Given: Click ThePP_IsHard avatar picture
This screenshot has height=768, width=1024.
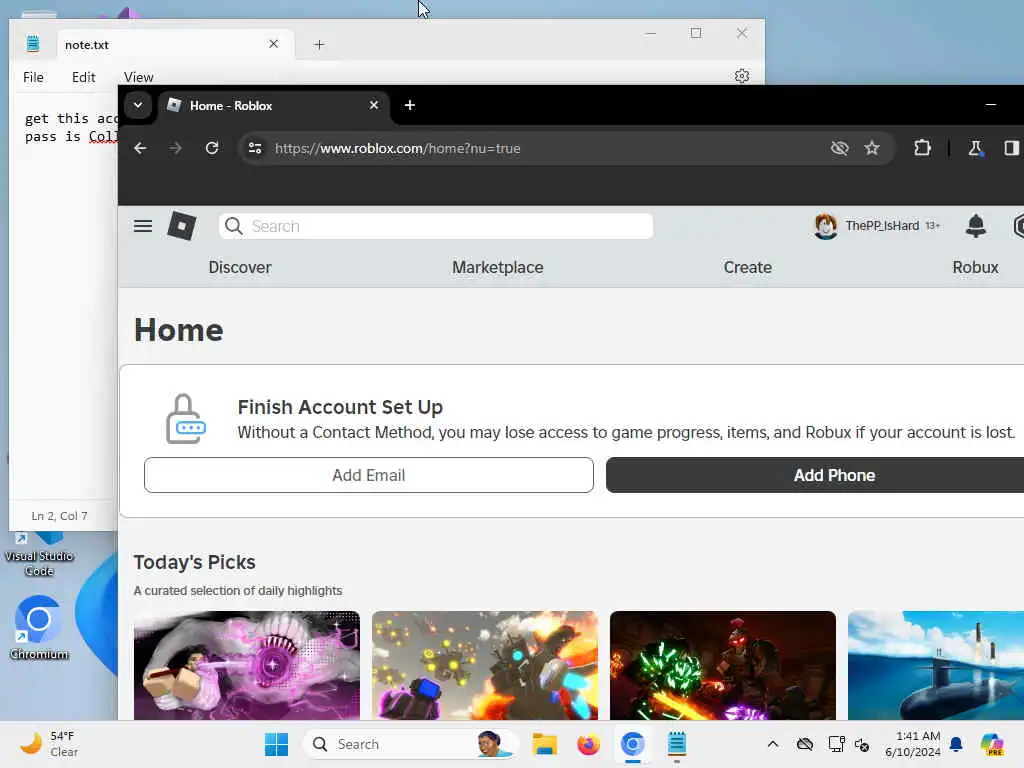Looking at the screenshot, I should click(825, 226).
